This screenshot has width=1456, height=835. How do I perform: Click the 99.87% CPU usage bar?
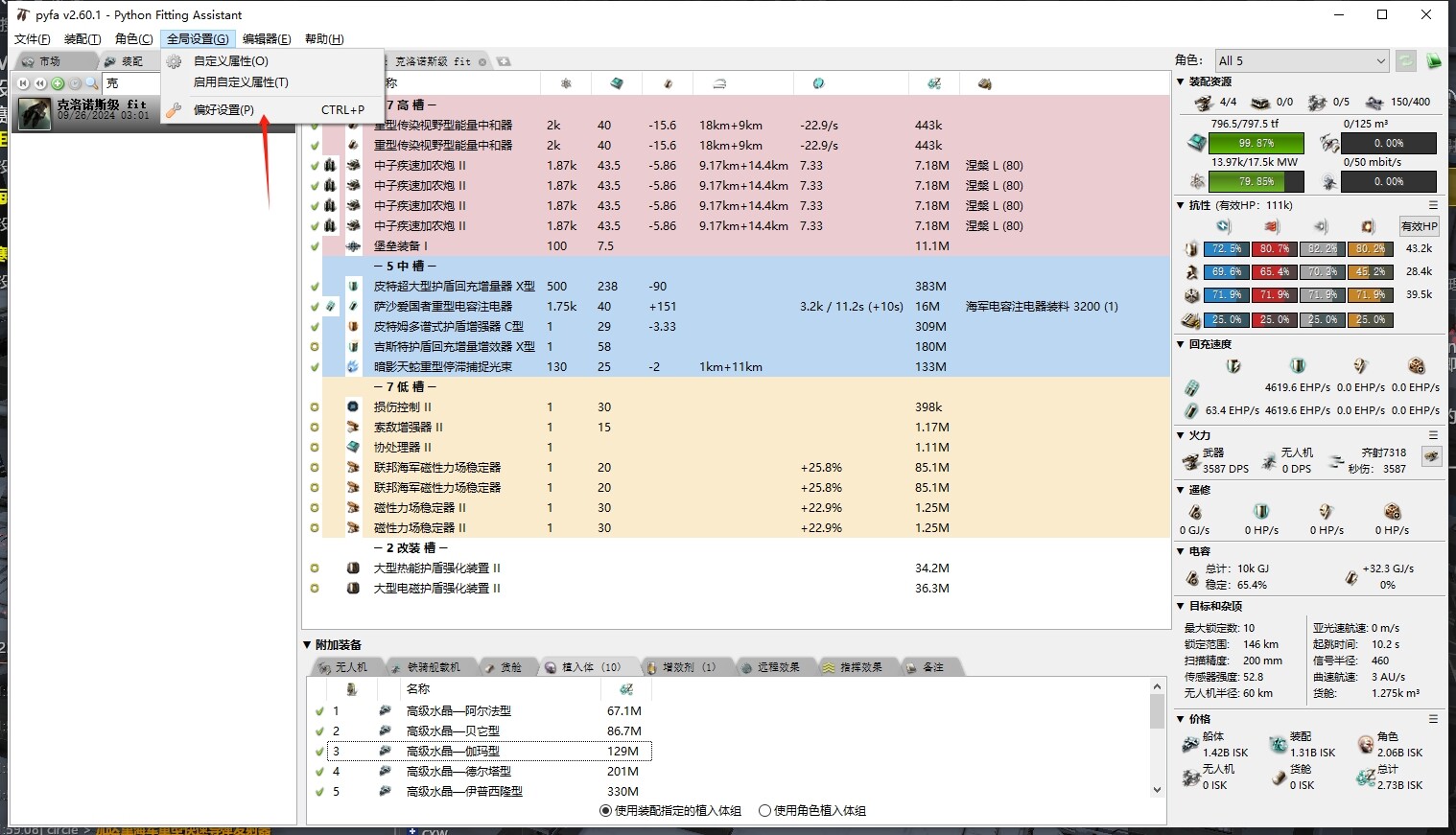click(1256, 144)
